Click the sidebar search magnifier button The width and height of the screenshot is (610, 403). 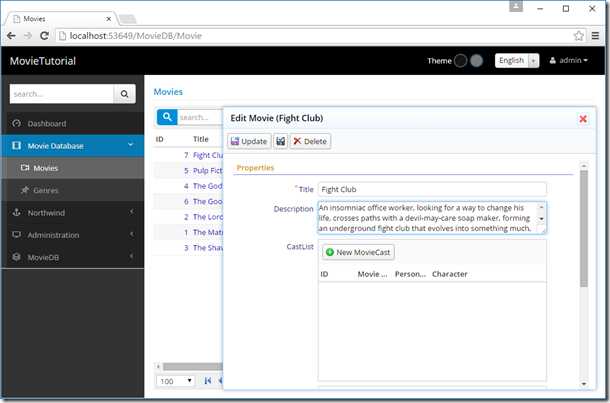tap(124, 94)
